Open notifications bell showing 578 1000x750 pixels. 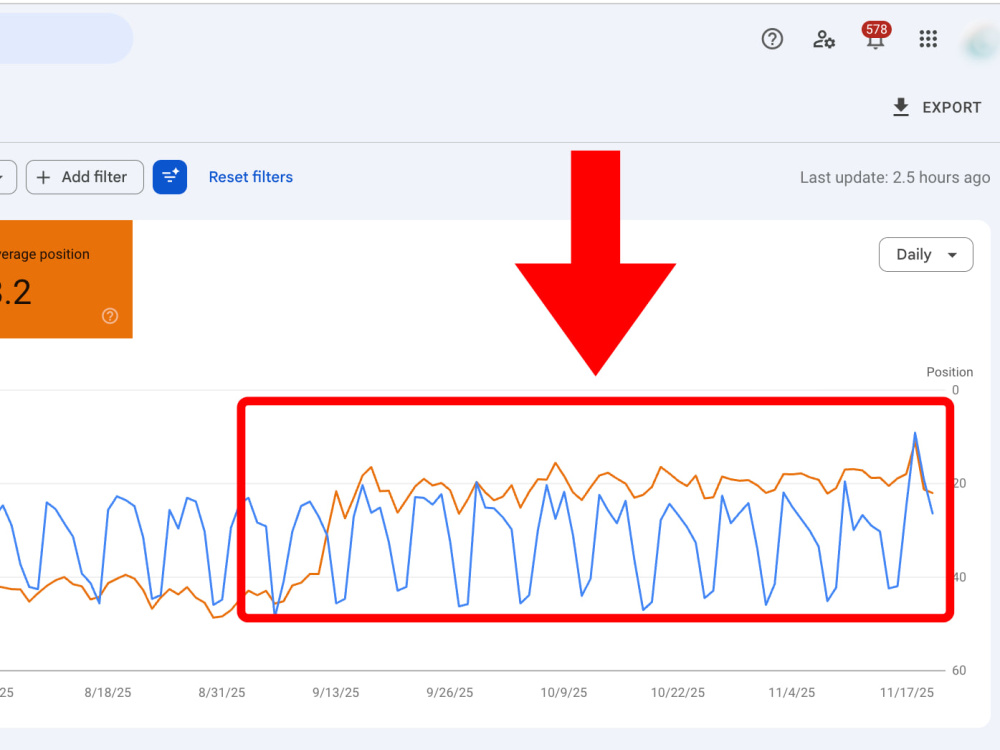[876, 37]
